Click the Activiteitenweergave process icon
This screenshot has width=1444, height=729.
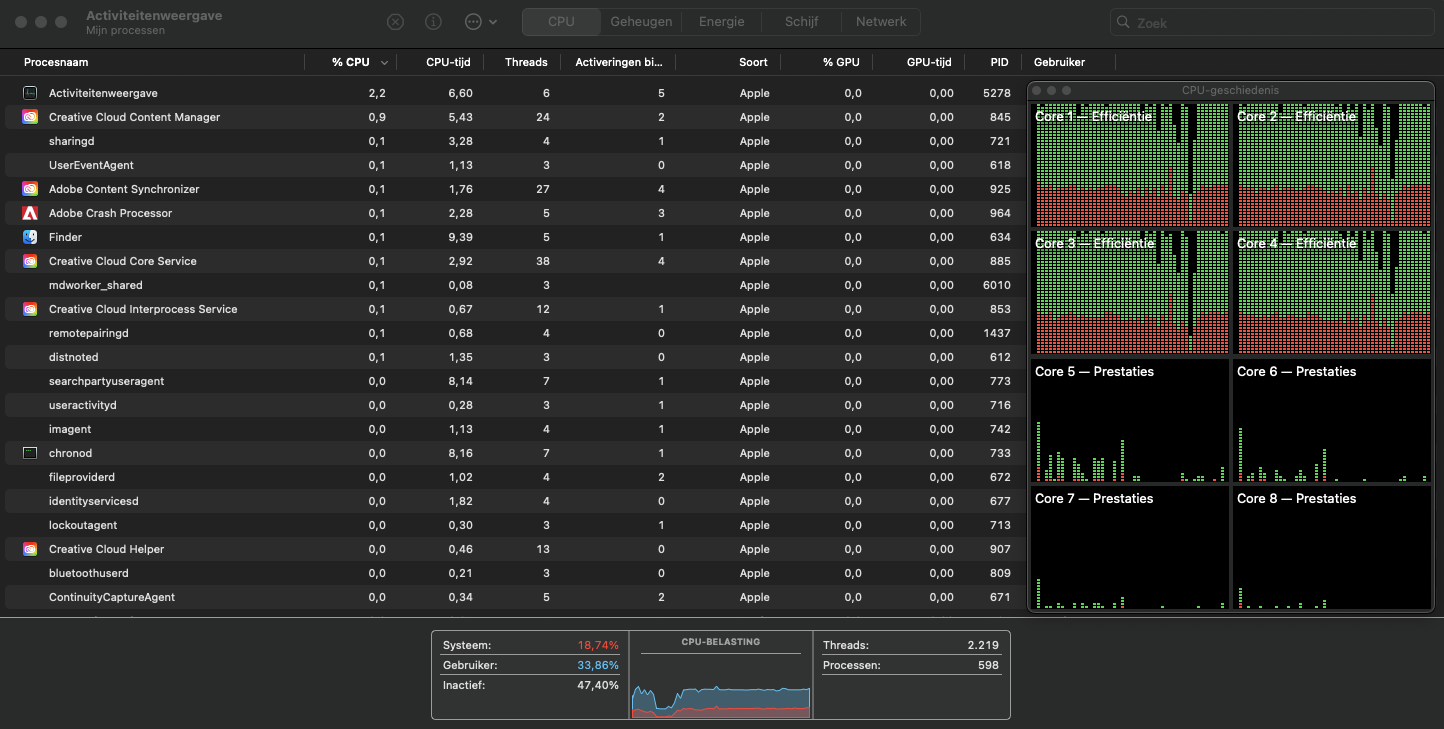30,93
